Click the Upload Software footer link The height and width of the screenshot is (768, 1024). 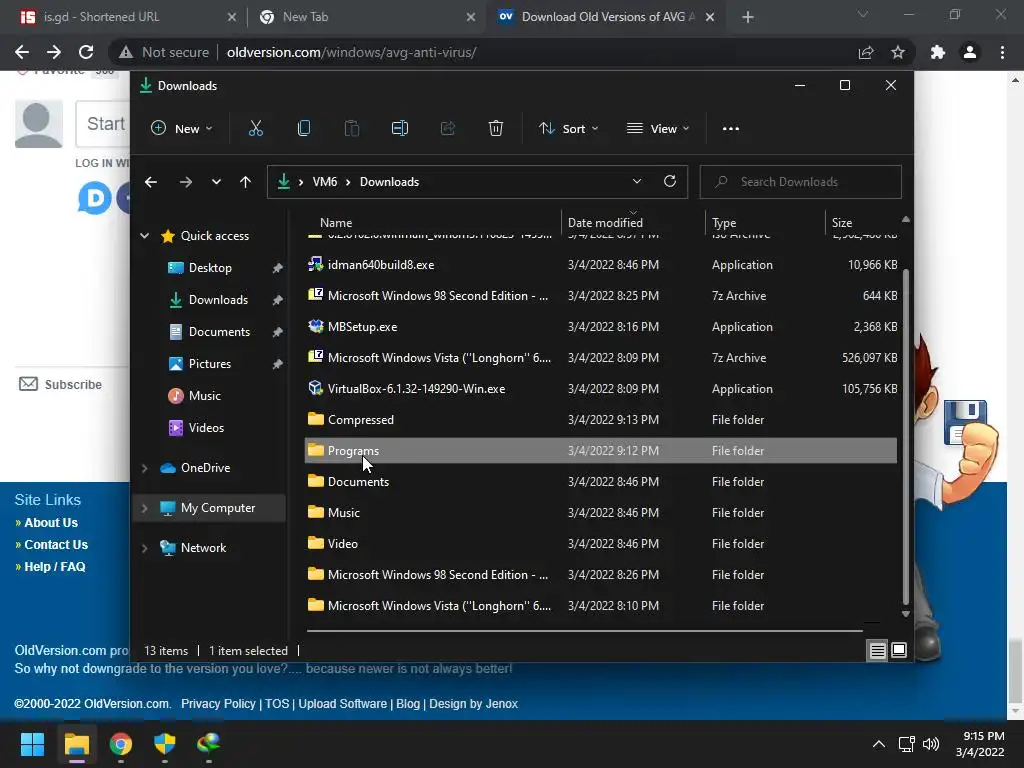[x=342, y=704]
